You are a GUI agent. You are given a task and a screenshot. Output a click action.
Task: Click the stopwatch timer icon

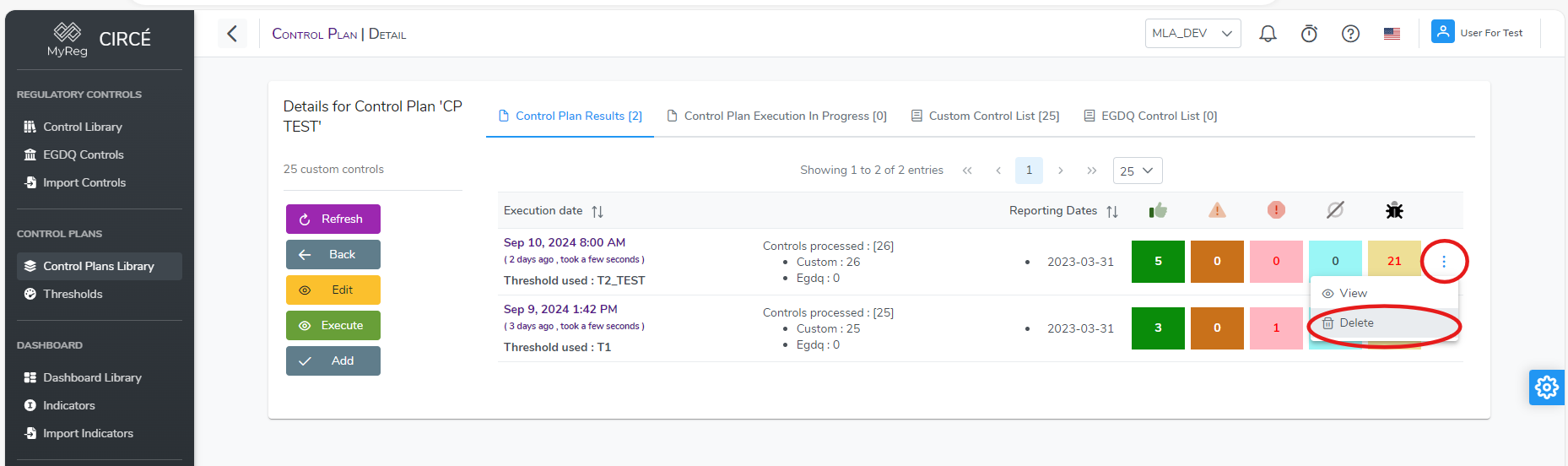coord(1309,34)
